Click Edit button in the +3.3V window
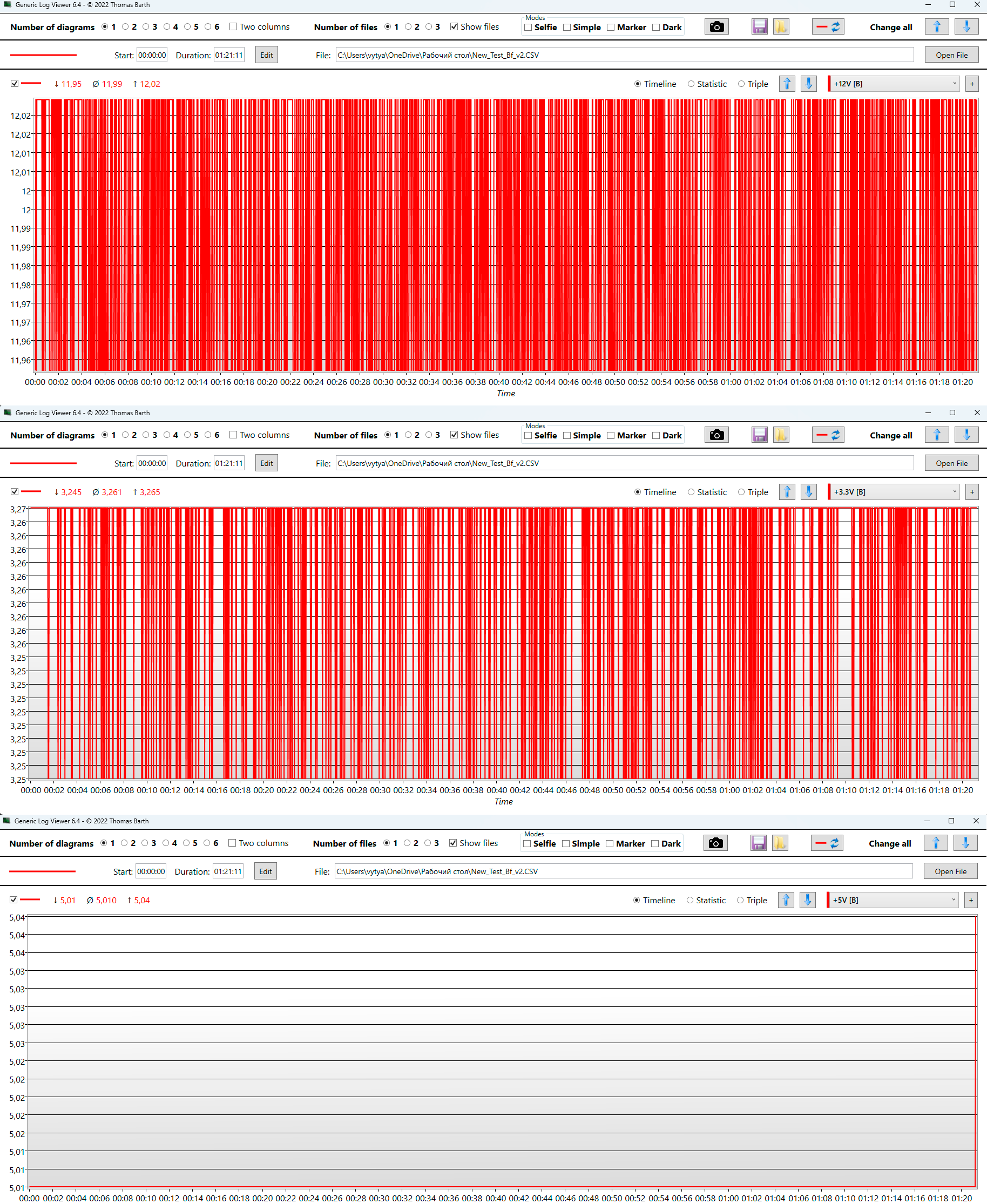The height and width of the screenshot is (1204, 987). tap(267, 463)
